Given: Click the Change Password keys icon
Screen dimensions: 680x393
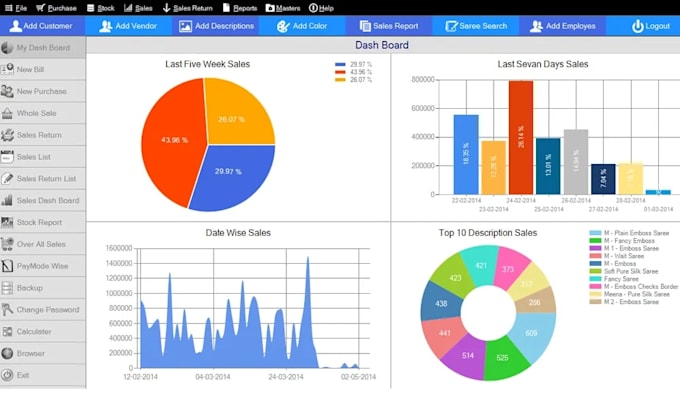Looking at the screenshot, I should pos(7,309).
